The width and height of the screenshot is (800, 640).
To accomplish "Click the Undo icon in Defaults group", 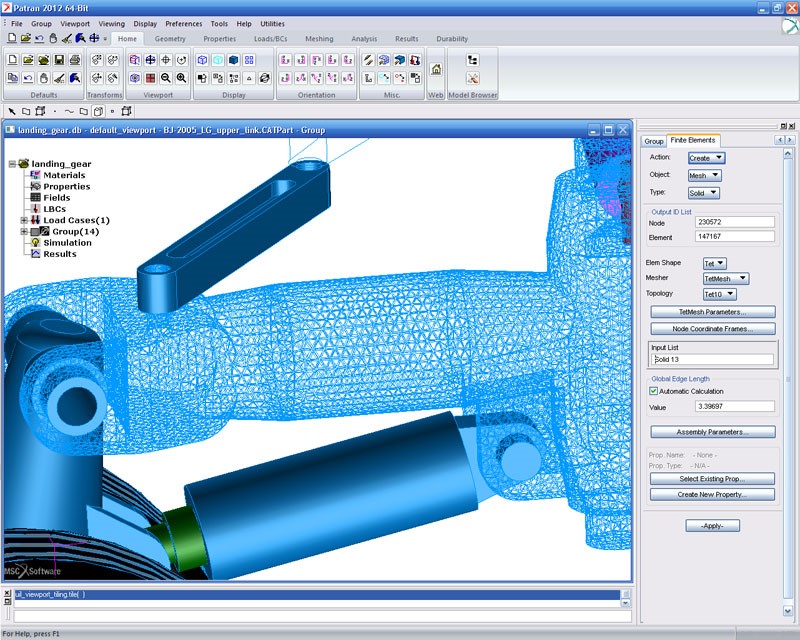I will coord(28,78).
